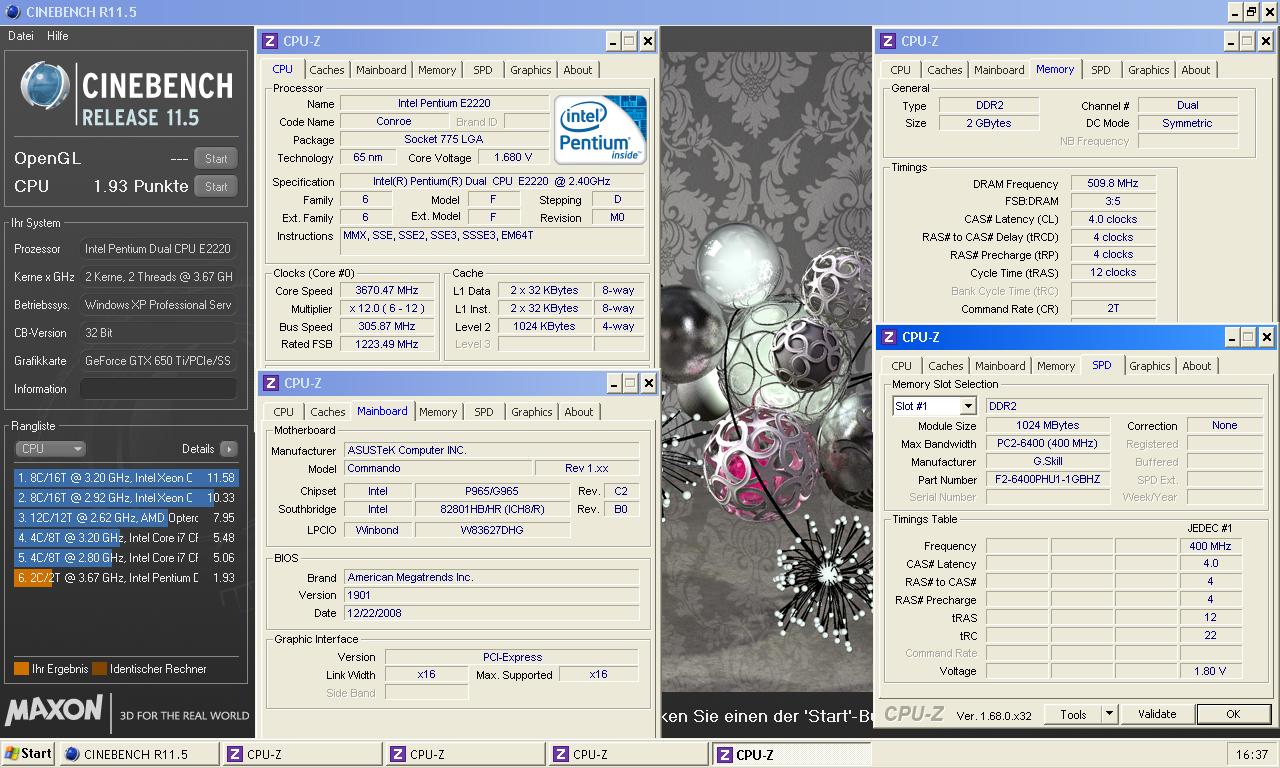Screen dimensions: 1280x768
Task: Click the Validate button
Action: [x=1157, y=714]
